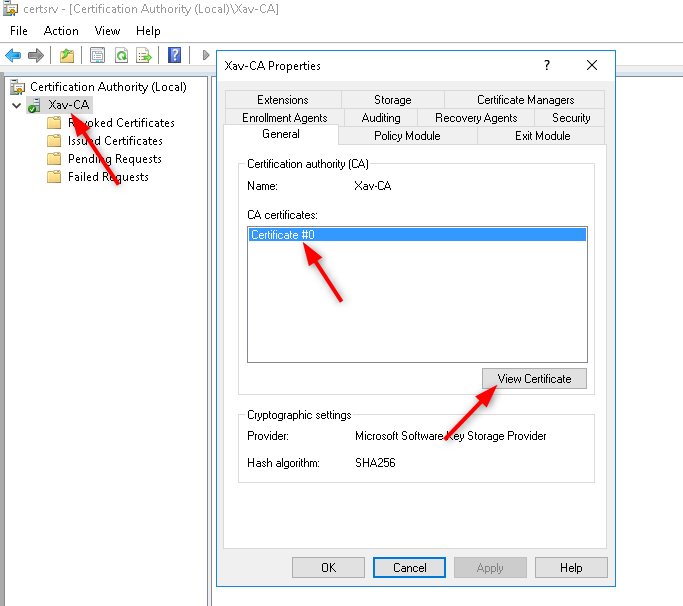Click the blue Help question mark icon

pos(175,55)
